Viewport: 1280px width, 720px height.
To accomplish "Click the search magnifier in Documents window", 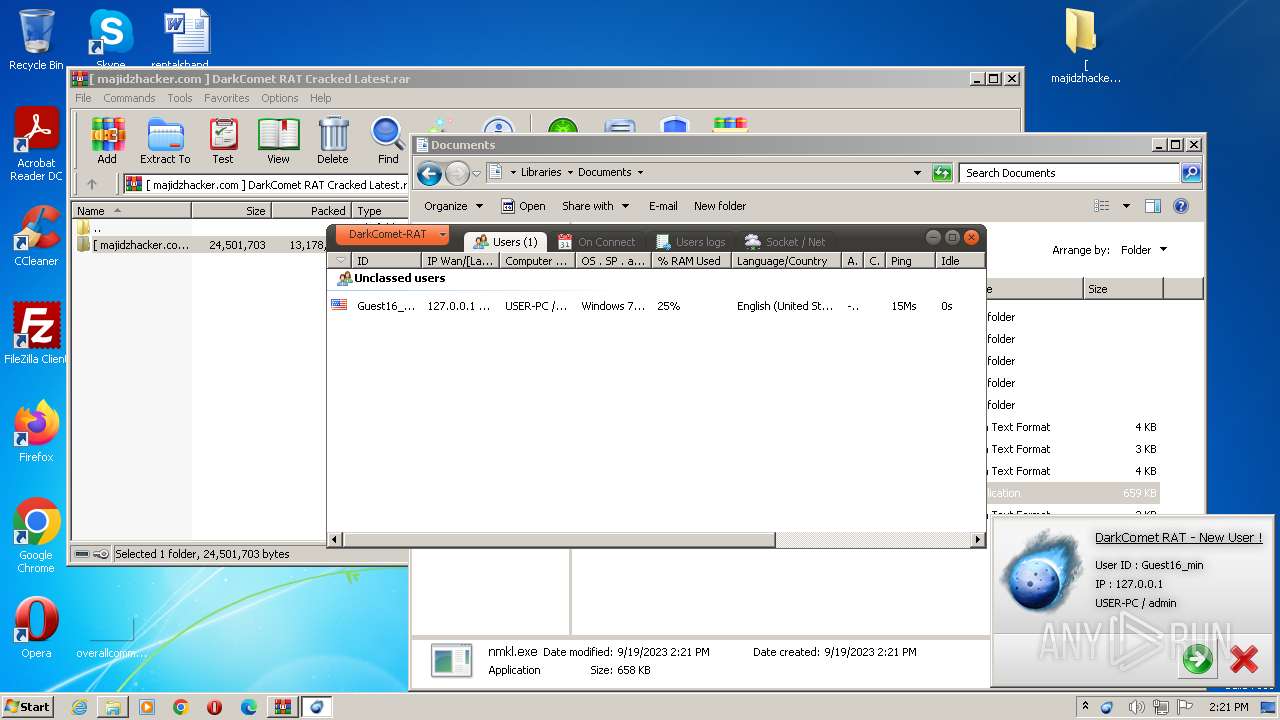I will pos(1190,173).
